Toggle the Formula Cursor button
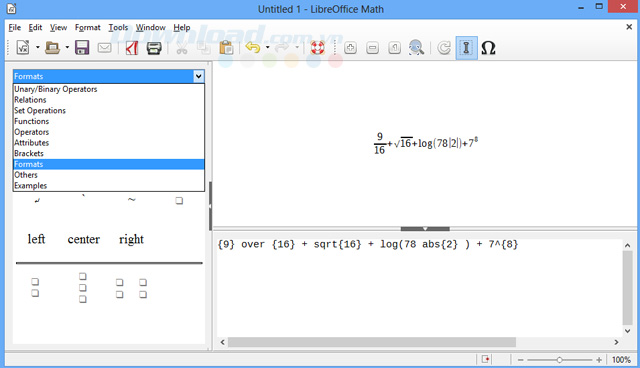Viewport: 640px width, 368px height. [x=466, y=48]
